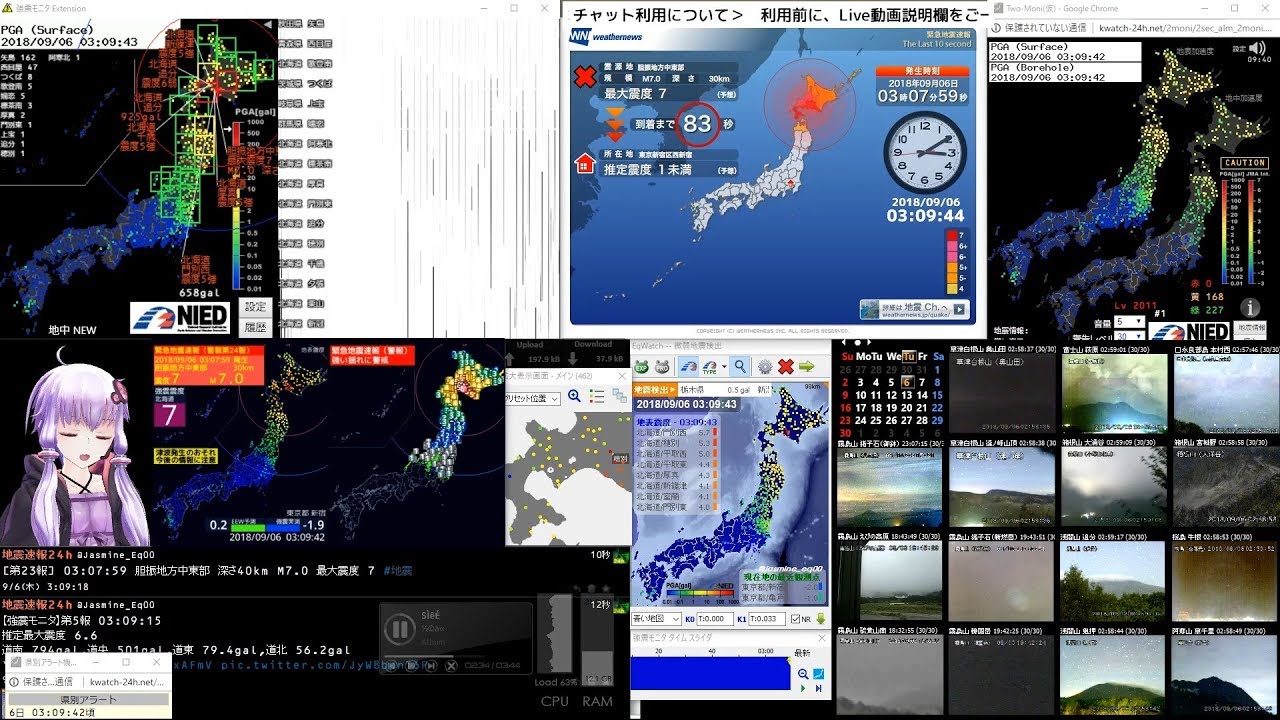The width and height of the screenshot is (1280, 720).
Task: Click the K0 T:0.000 input field
Action: point(716,619)
